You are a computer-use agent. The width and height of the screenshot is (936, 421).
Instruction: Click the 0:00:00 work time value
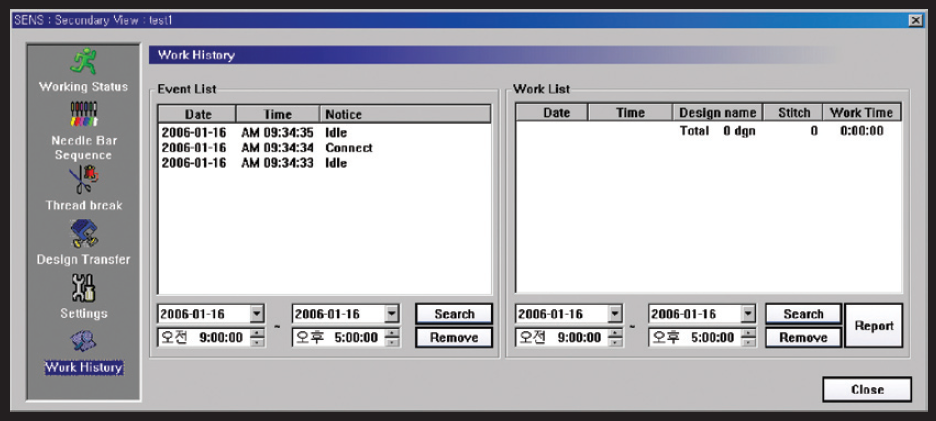[x=861, y=131]
